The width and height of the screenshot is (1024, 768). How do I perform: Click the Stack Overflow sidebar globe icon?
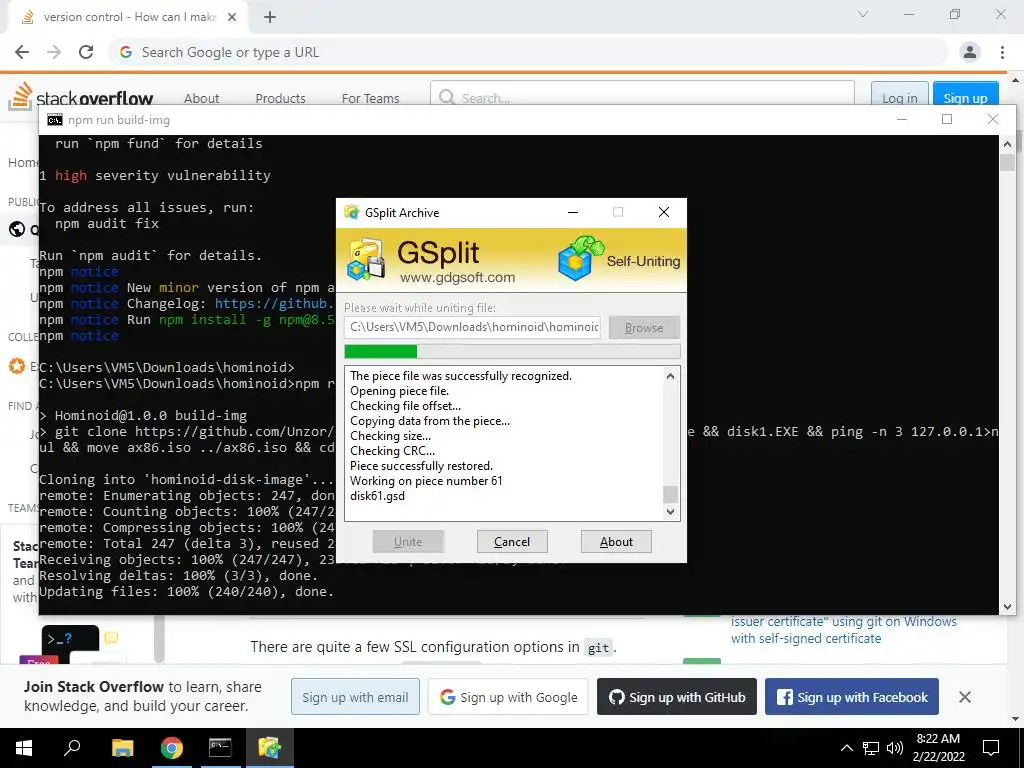[x=16, y=229]
